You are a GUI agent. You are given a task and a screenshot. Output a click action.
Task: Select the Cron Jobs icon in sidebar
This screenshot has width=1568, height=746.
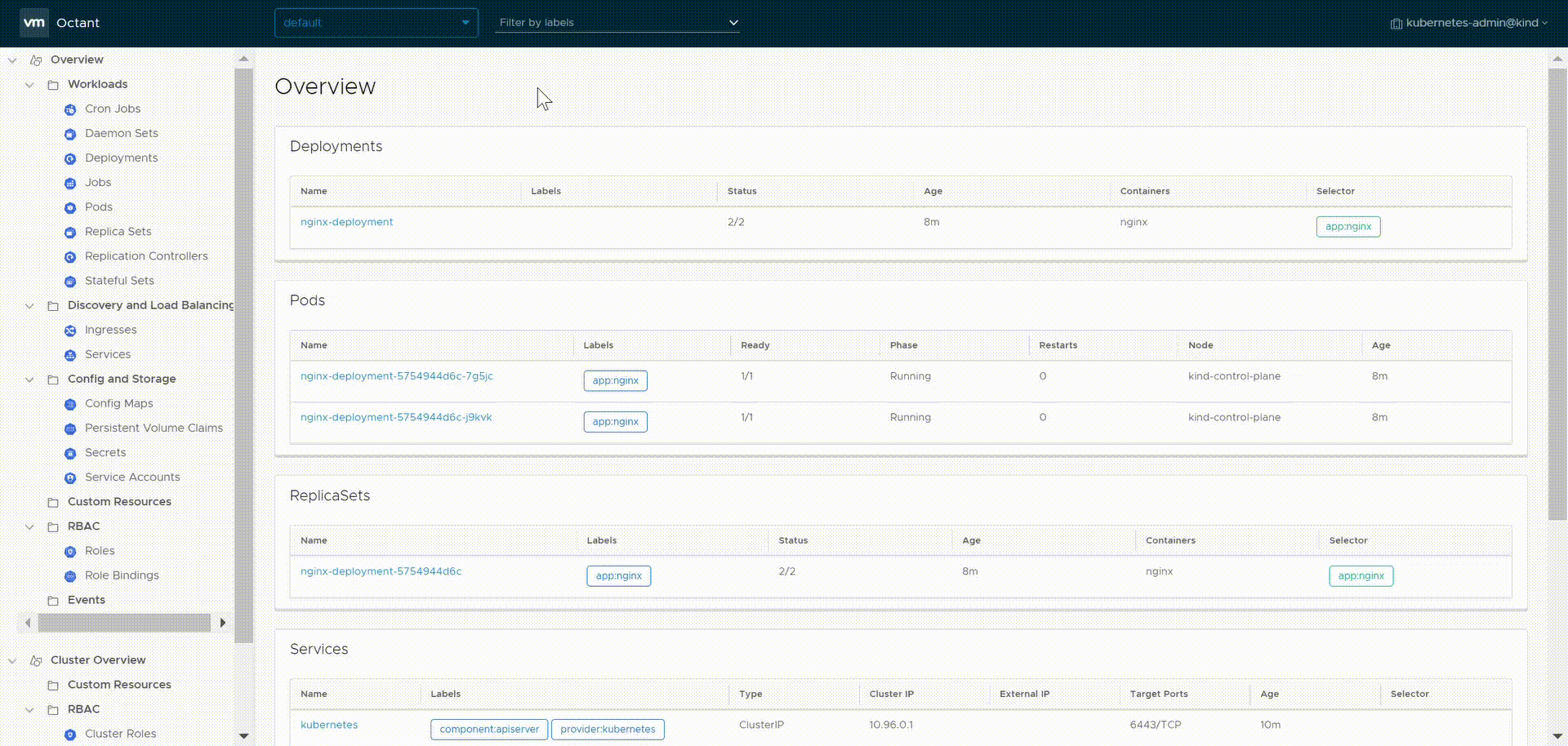70,109
